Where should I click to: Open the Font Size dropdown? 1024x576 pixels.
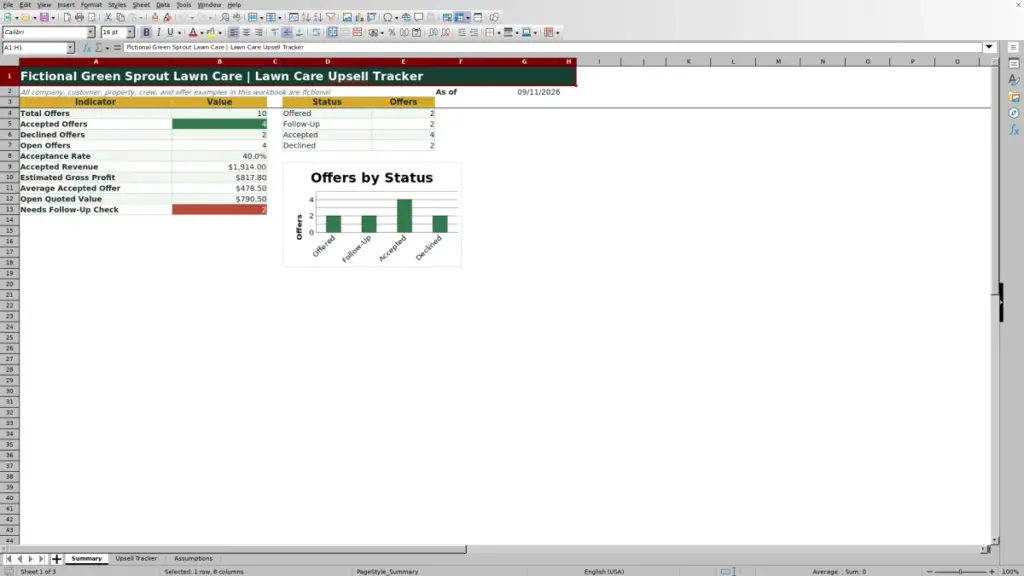[130, 32]
